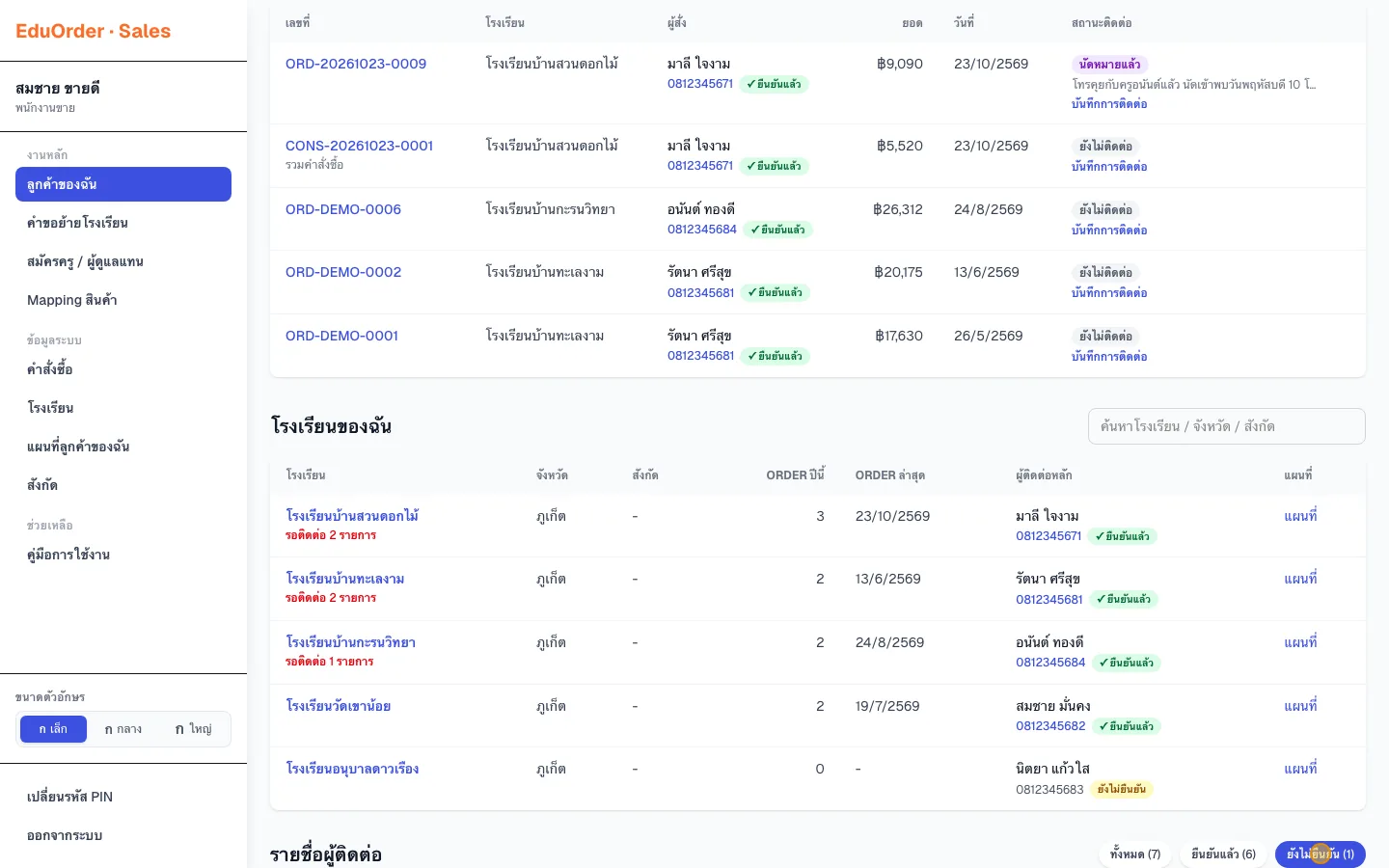
Task: Open order CONS-20261023-0001
Action: (359, 146)
